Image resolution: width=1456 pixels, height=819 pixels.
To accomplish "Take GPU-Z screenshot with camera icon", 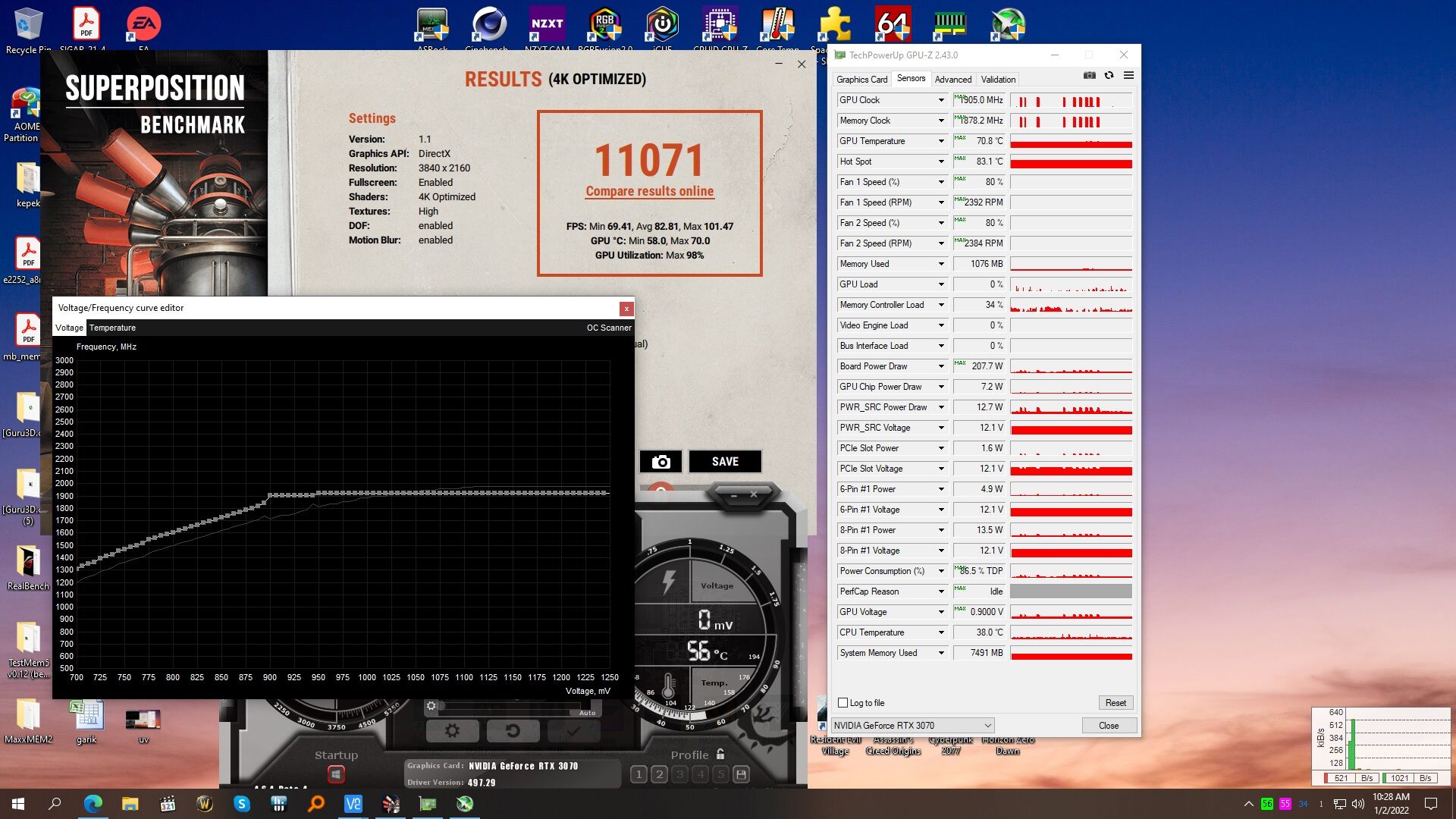I will (1089, 75).
